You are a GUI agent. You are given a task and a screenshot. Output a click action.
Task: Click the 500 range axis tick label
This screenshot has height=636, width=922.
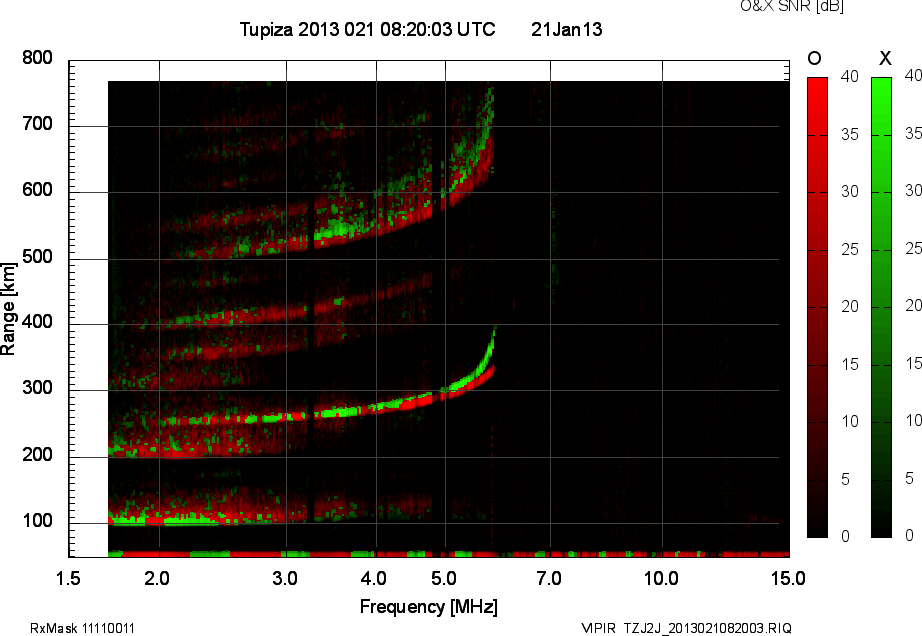(x=37, y=256)
